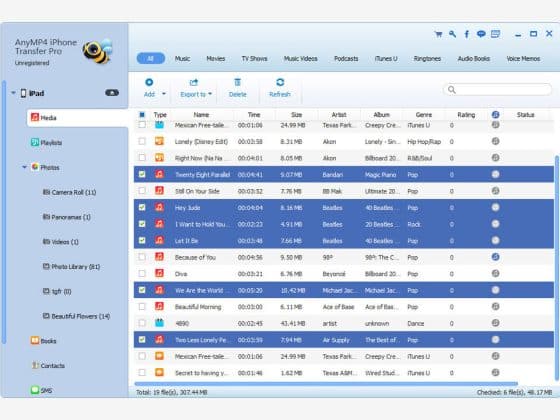The width and height of the screenshot is (560, 420).
Task: Check the Still On Your Side checkbox
Action: 142,191
